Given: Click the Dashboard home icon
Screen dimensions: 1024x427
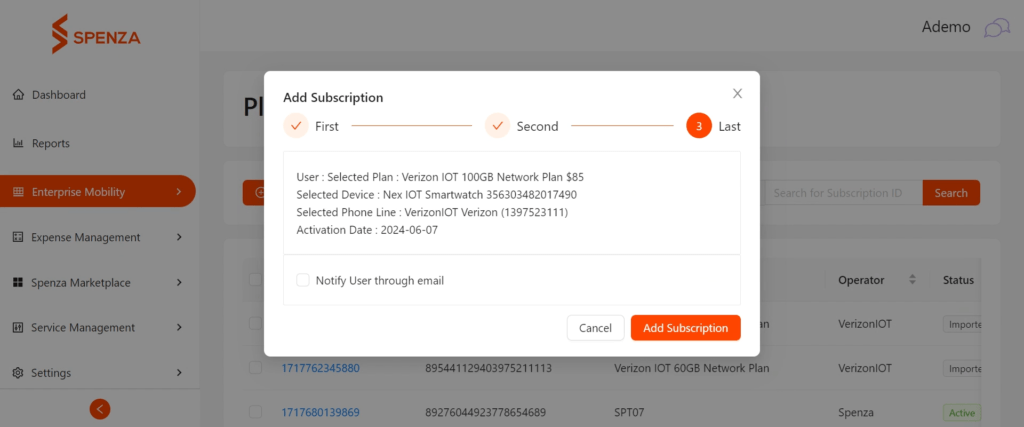Looking at the screenshot, I should click(x=18, y=95).
